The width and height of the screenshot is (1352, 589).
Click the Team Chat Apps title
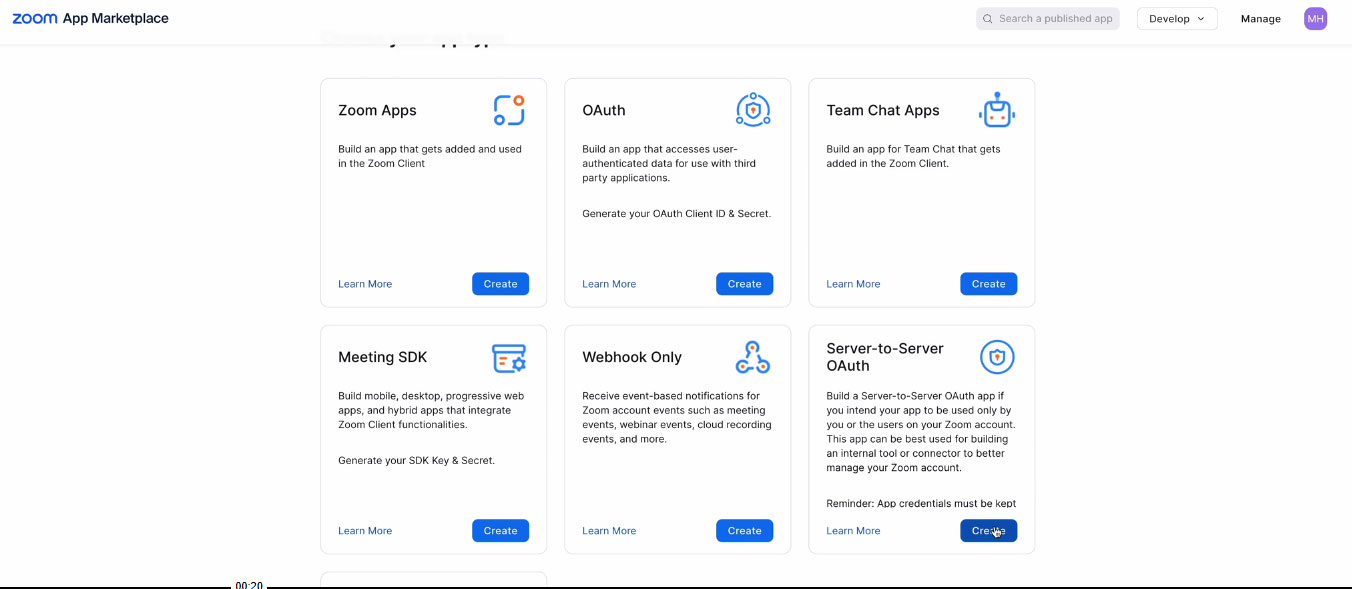883,111
